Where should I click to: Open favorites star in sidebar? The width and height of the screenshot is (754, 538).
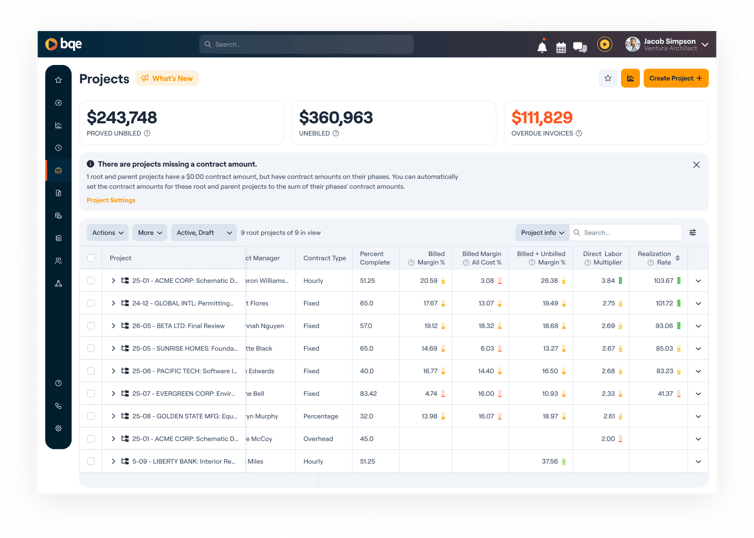pyautogui.click(x=58, y=80)
